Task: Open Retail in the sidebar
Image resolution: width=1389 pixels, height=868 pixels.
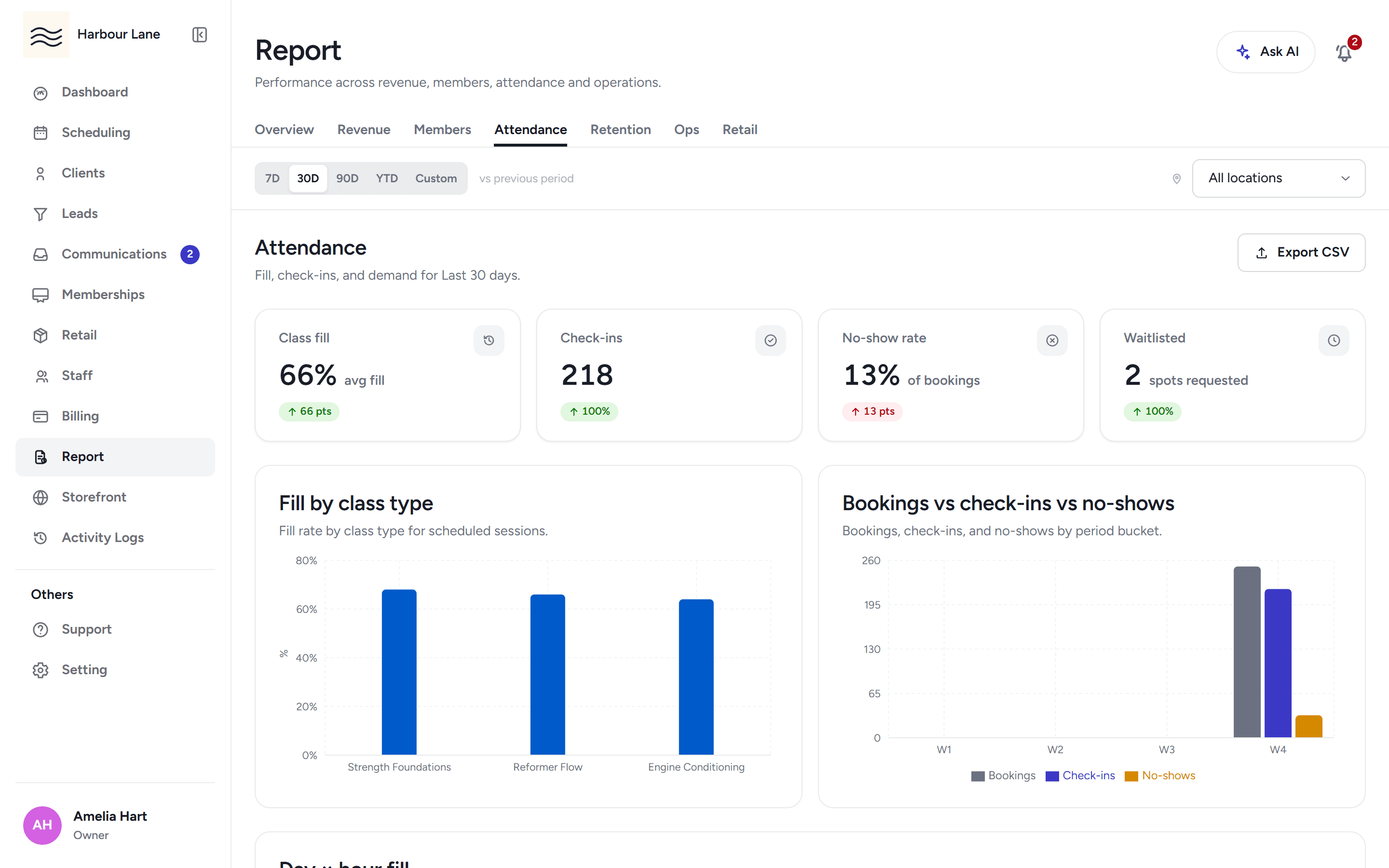Action: (115, 335)
